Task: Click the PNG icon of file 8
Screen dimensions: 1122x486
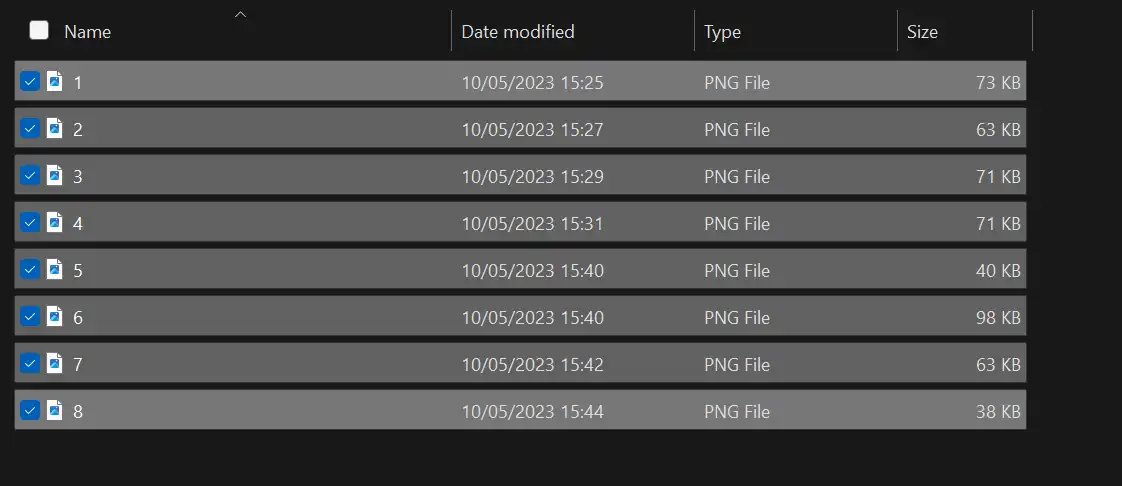Action: tap(54, 410)
